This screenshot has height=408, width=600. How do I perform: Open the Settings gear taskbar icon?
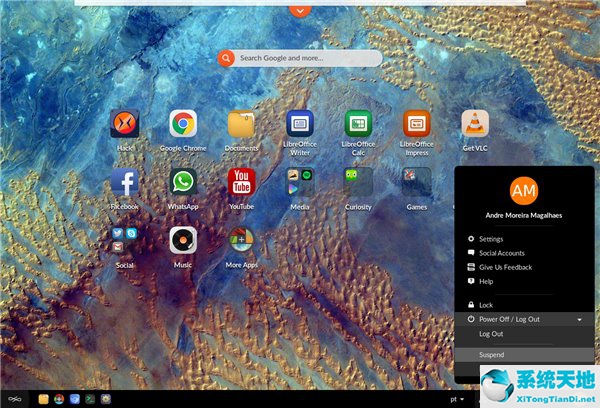click(x=106, y=400)
